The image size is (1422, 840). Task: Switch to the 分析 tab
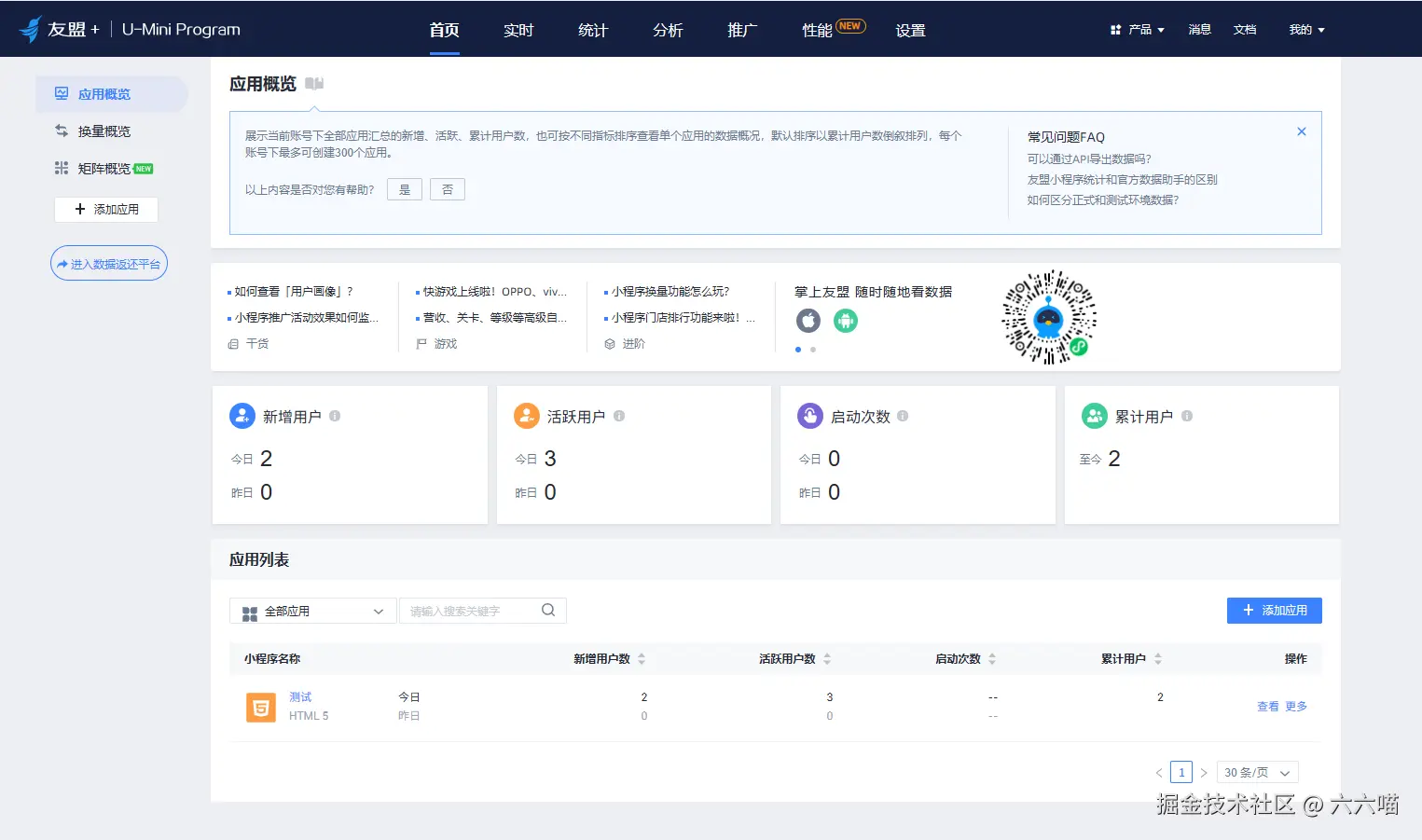[x=668, y=30]
